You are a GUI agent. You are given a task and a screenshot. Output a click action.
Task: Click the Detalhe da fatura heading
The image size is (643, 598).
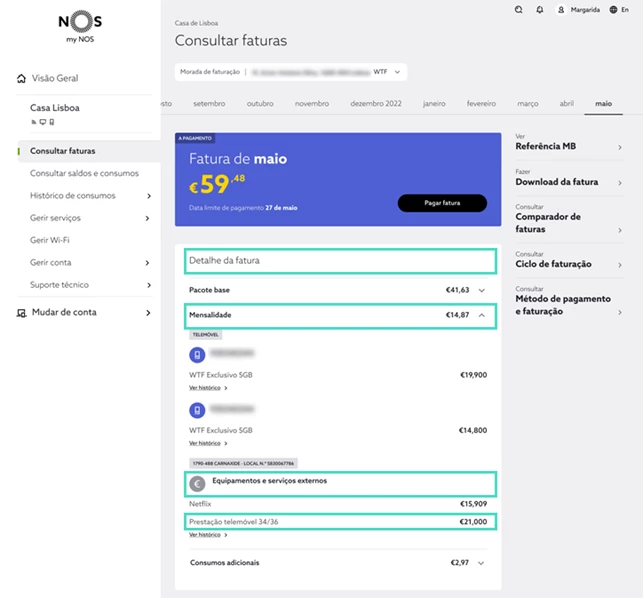coord(224,260)
